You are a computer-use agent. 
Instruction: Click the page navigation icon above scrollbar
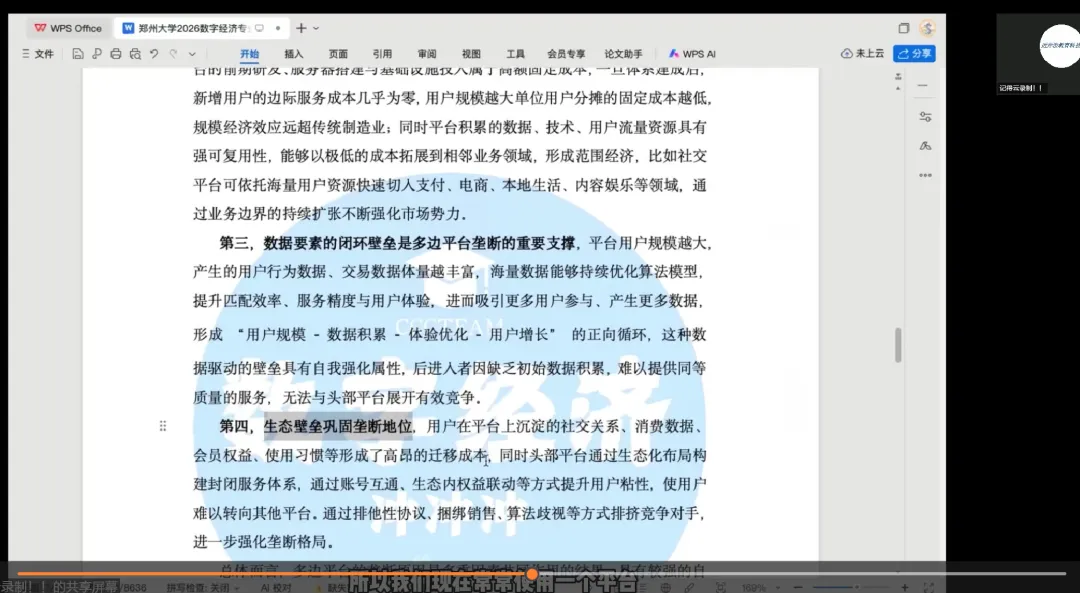[x=897, y=77]
